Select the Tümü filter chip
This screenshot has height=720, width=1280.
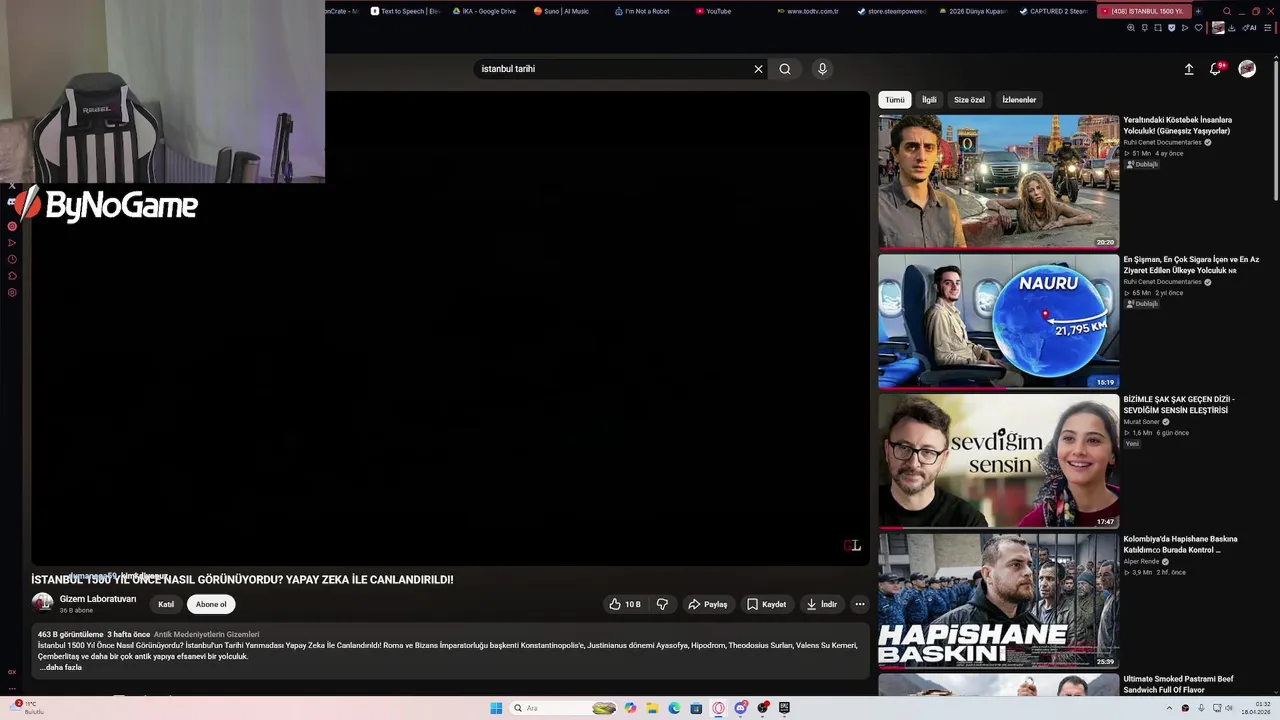895,100
